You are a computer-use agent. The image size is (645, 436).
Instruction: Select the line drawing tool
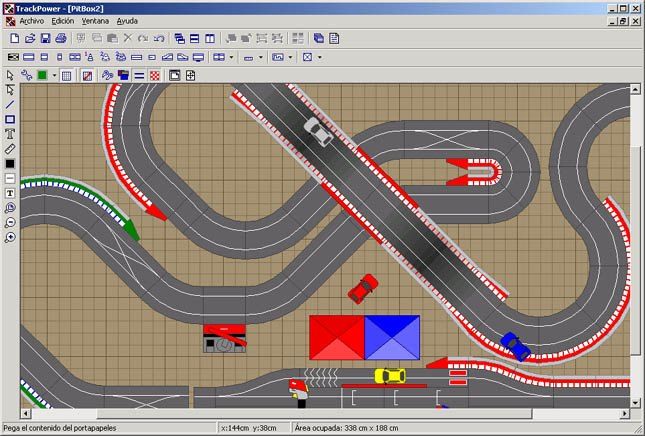click(x=10, y=104)
